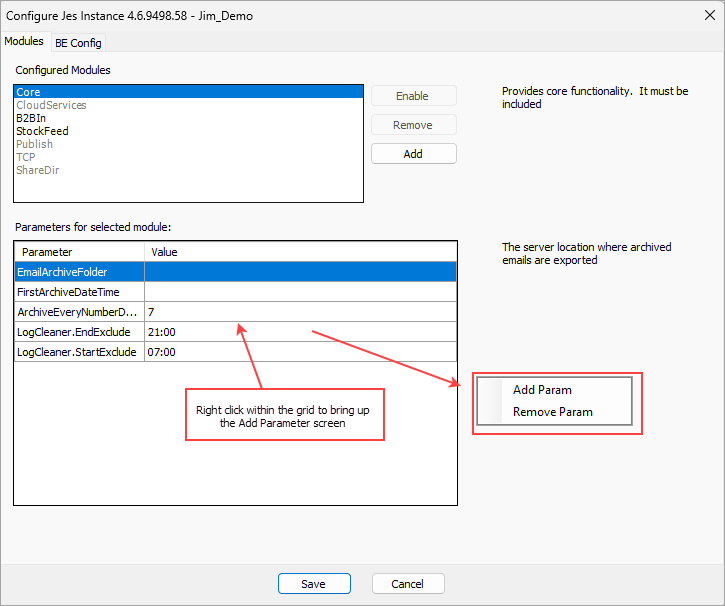Select the Publish module
725x606 pixels.
(x=35, y=144)
